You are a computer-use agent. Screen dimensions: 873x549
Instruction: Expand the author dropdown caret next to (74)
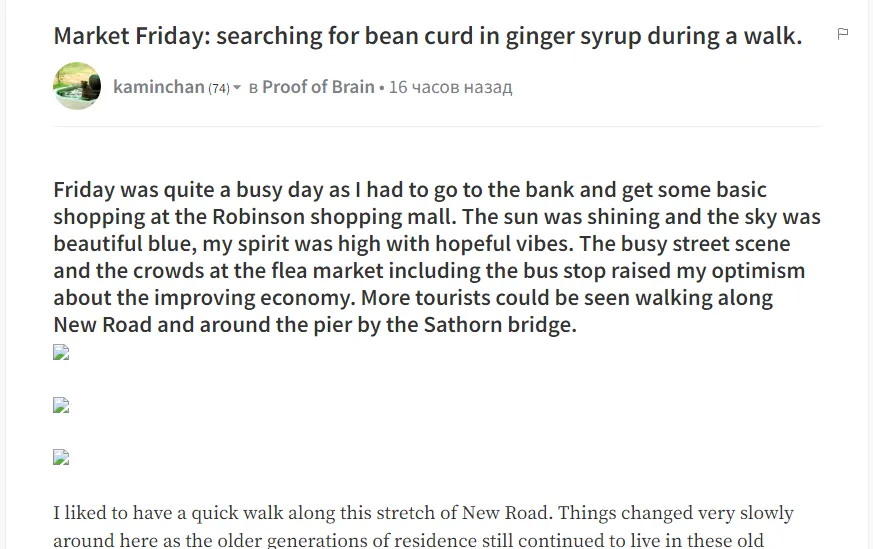point(237,87)
